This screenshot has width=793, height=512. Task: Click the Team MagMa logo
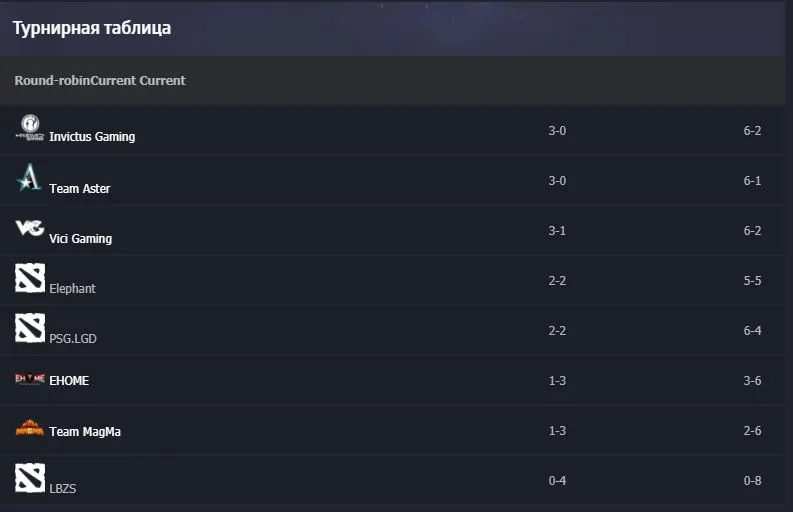pyautogui.click(x=30, y=428)
